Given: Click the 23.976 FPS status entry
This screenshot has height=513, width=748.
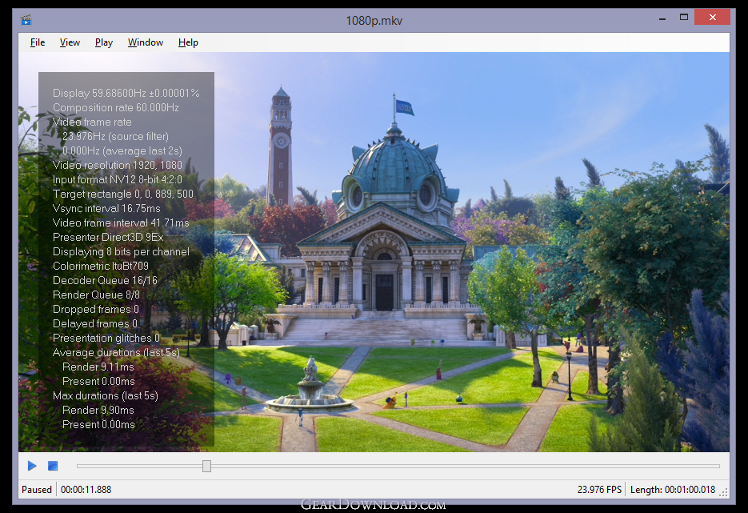Looking at the screenshot, I should pos(600,490).
